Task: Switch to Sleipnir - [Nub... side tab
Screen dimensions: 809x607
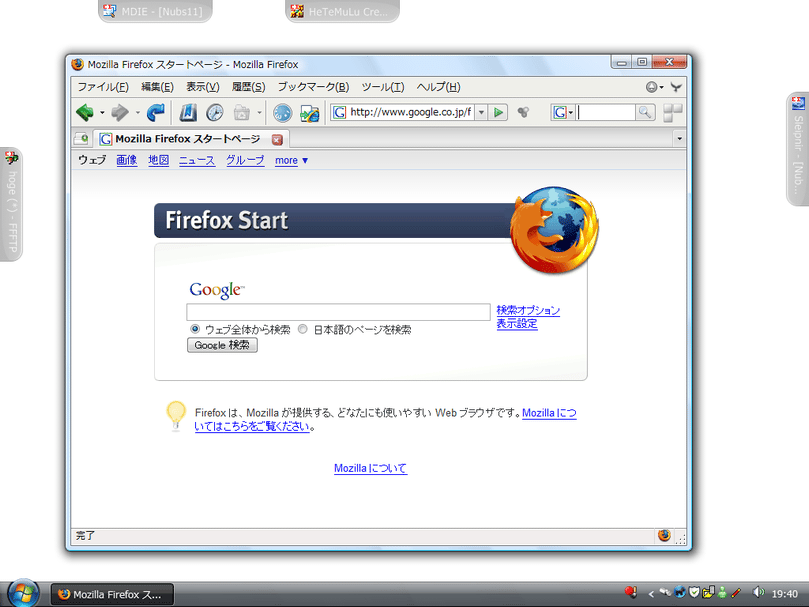Action: [798, 149]
